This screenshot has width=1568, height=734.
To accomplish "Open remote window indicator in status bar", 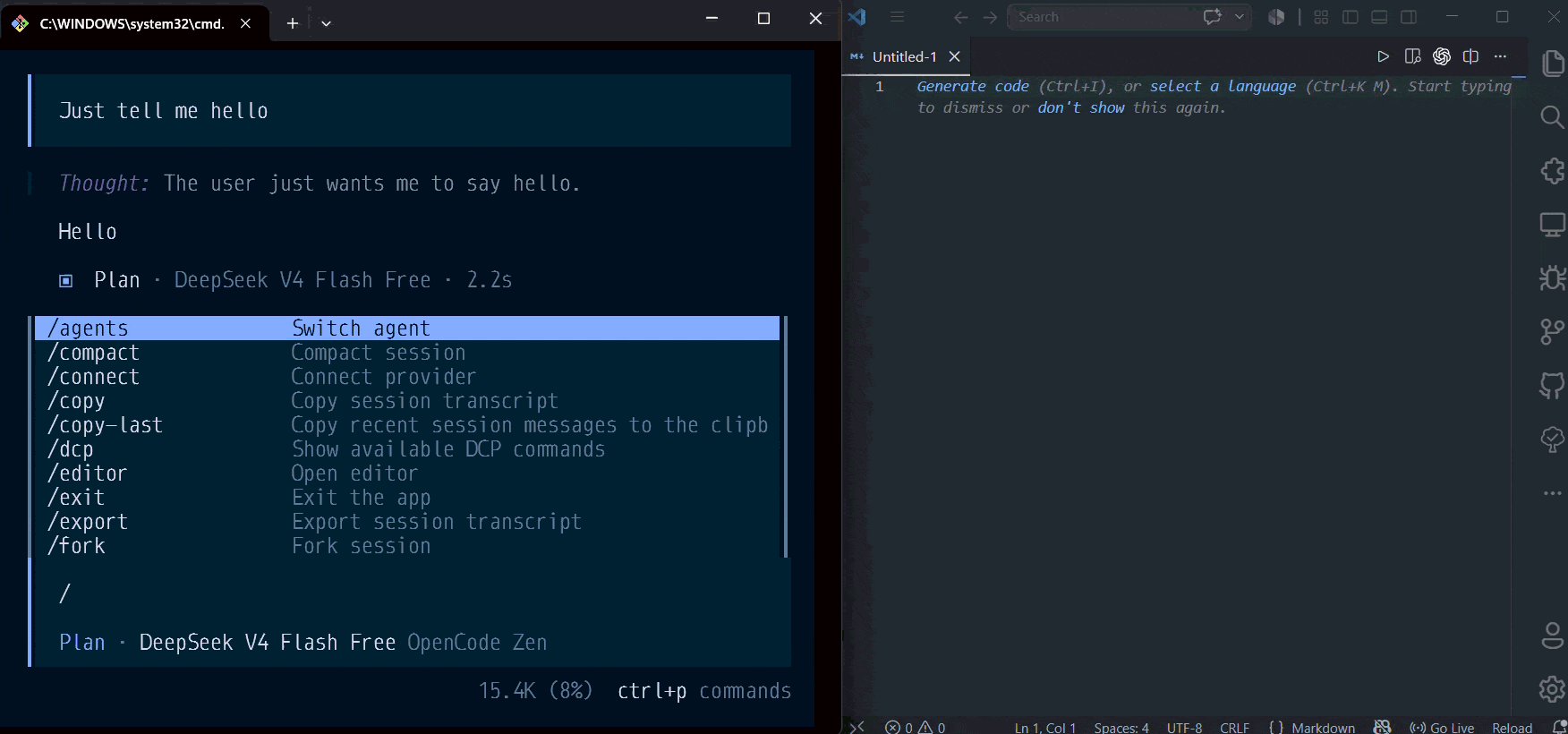I will coord(856,727).
